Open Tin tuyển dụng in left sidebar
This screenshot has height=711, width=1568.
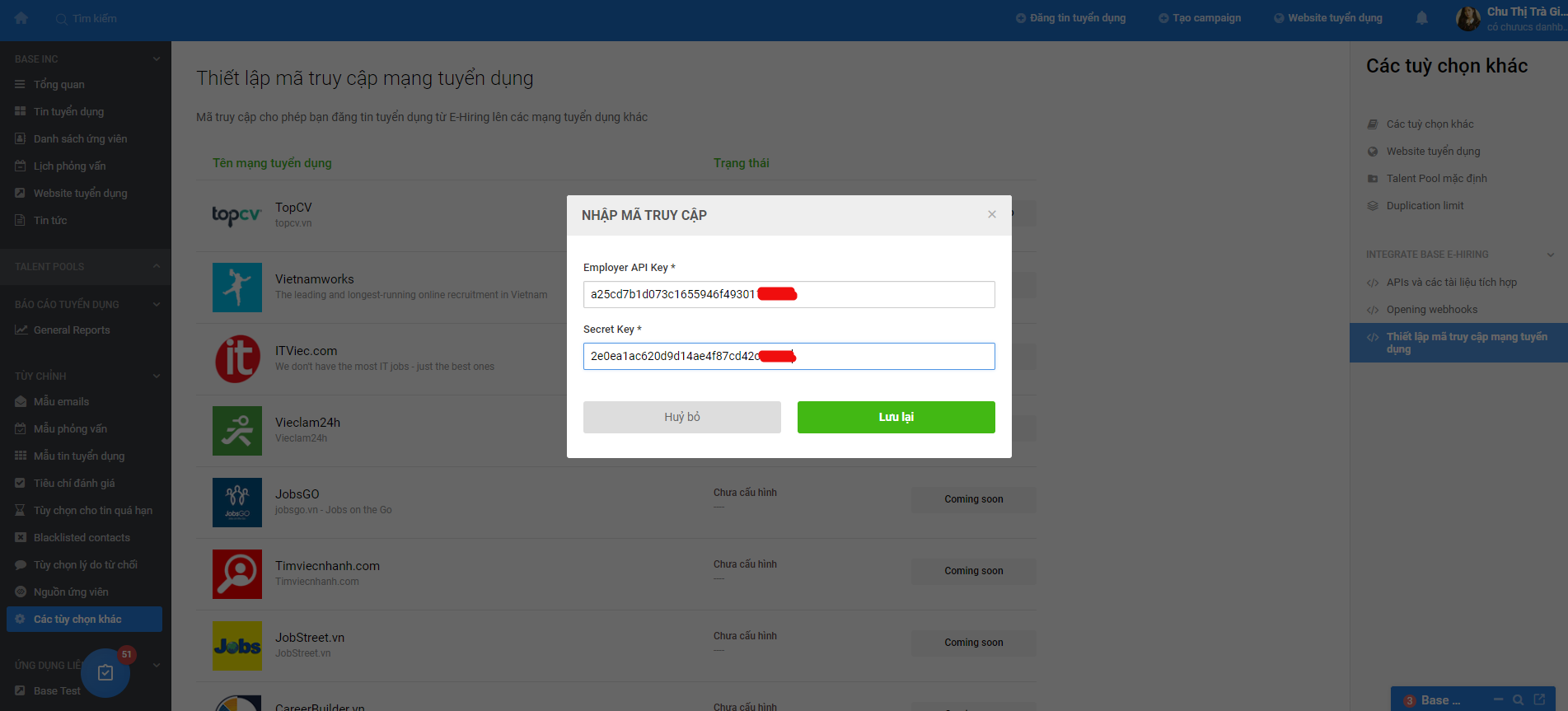pyautogui.click(x=69, y=111)
